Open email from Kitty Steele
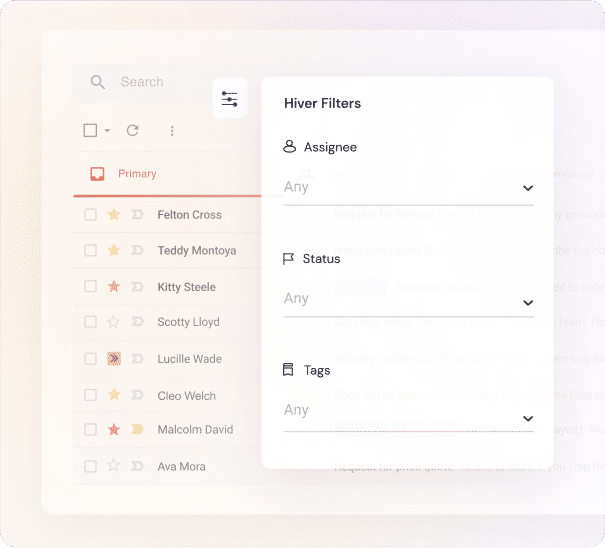Screen dimensions: 605x548 (x=186, y=287)
